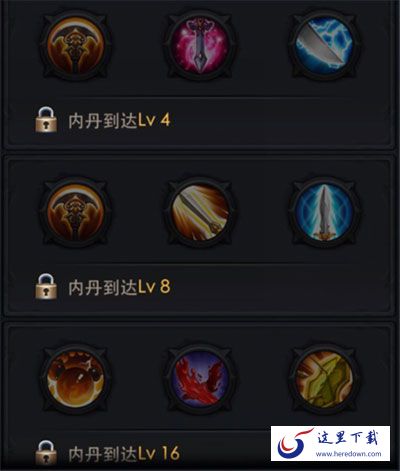Click the 内丹到达Lv 16 unlock requirement text
The image size is (400, 471).
coord(124,454)
